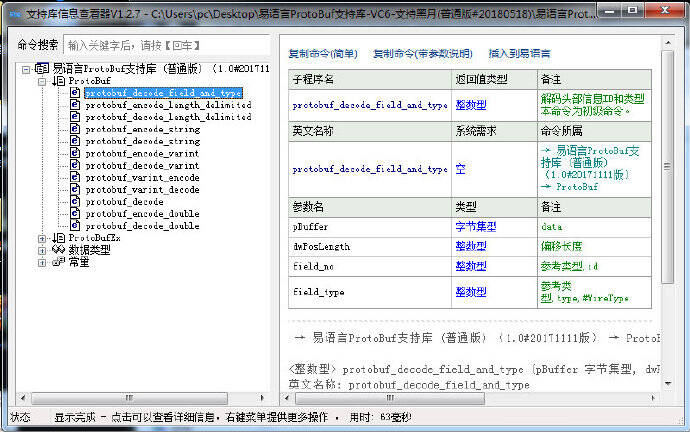Expand the ProtoBufEx tree branch

[x=42, y=239]
